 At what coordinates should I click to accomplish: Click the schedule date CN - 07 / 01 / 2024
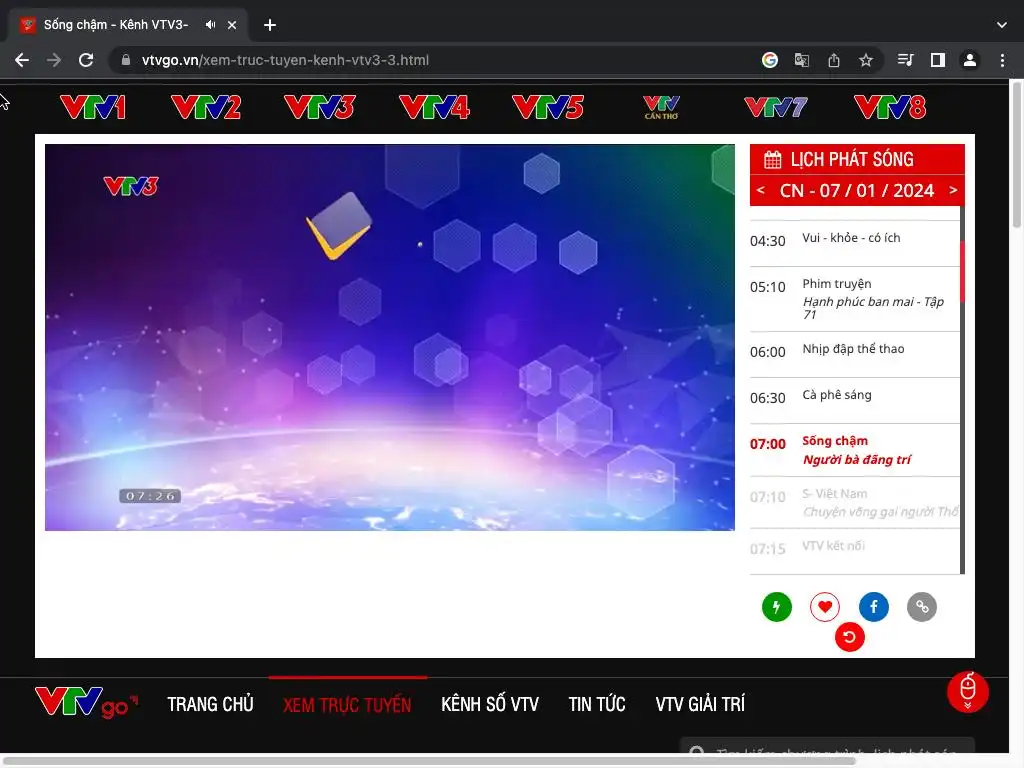857,190
